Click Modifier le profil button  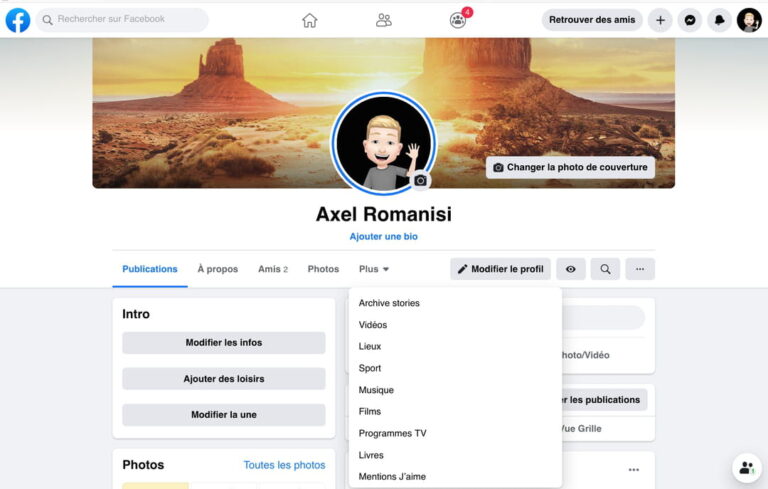point(501,269)
